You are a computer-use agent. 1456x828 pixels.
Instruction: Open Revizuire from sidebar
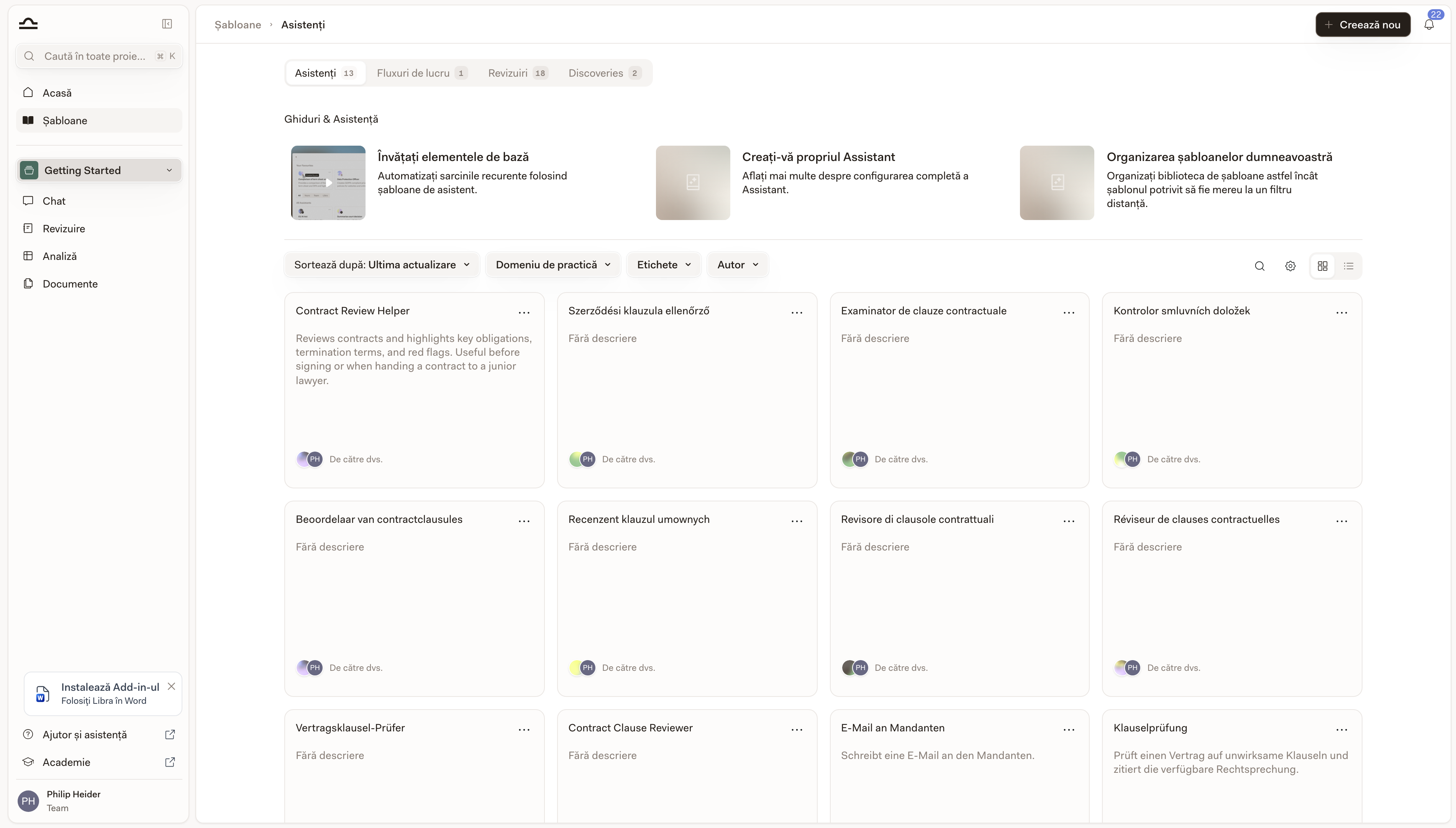99,228
